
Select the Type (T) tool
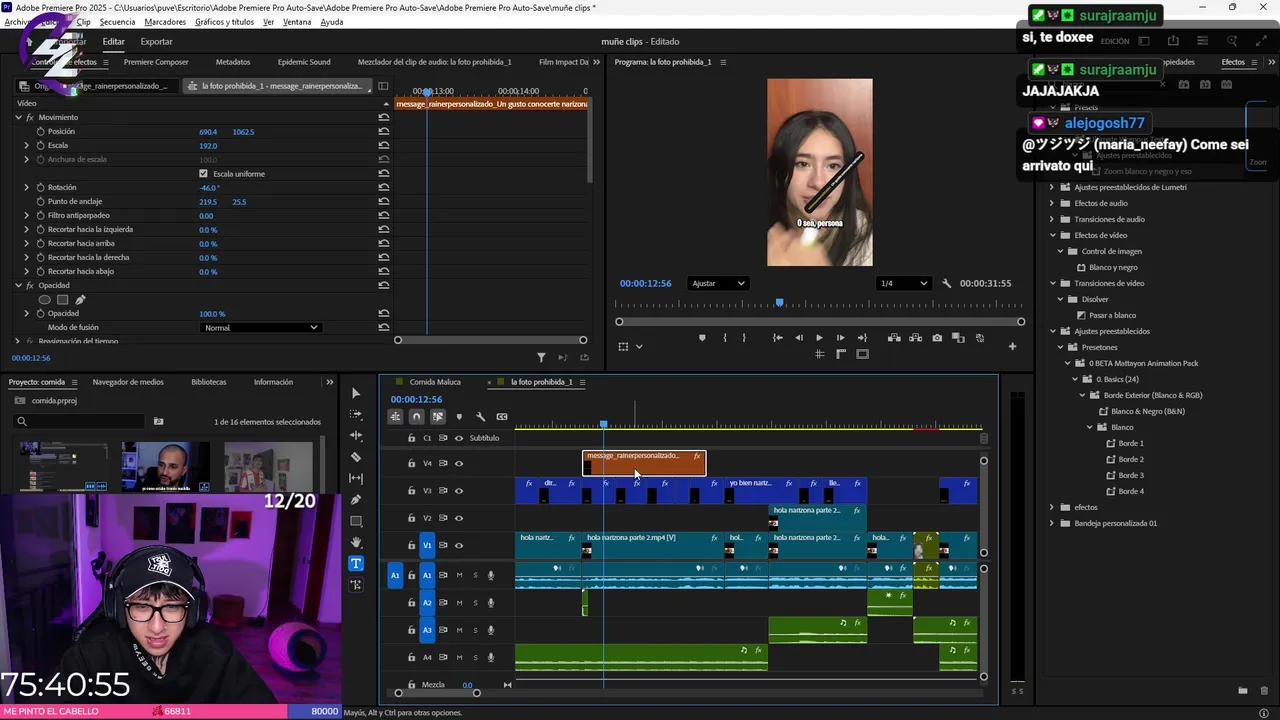(x=356, y=563)
